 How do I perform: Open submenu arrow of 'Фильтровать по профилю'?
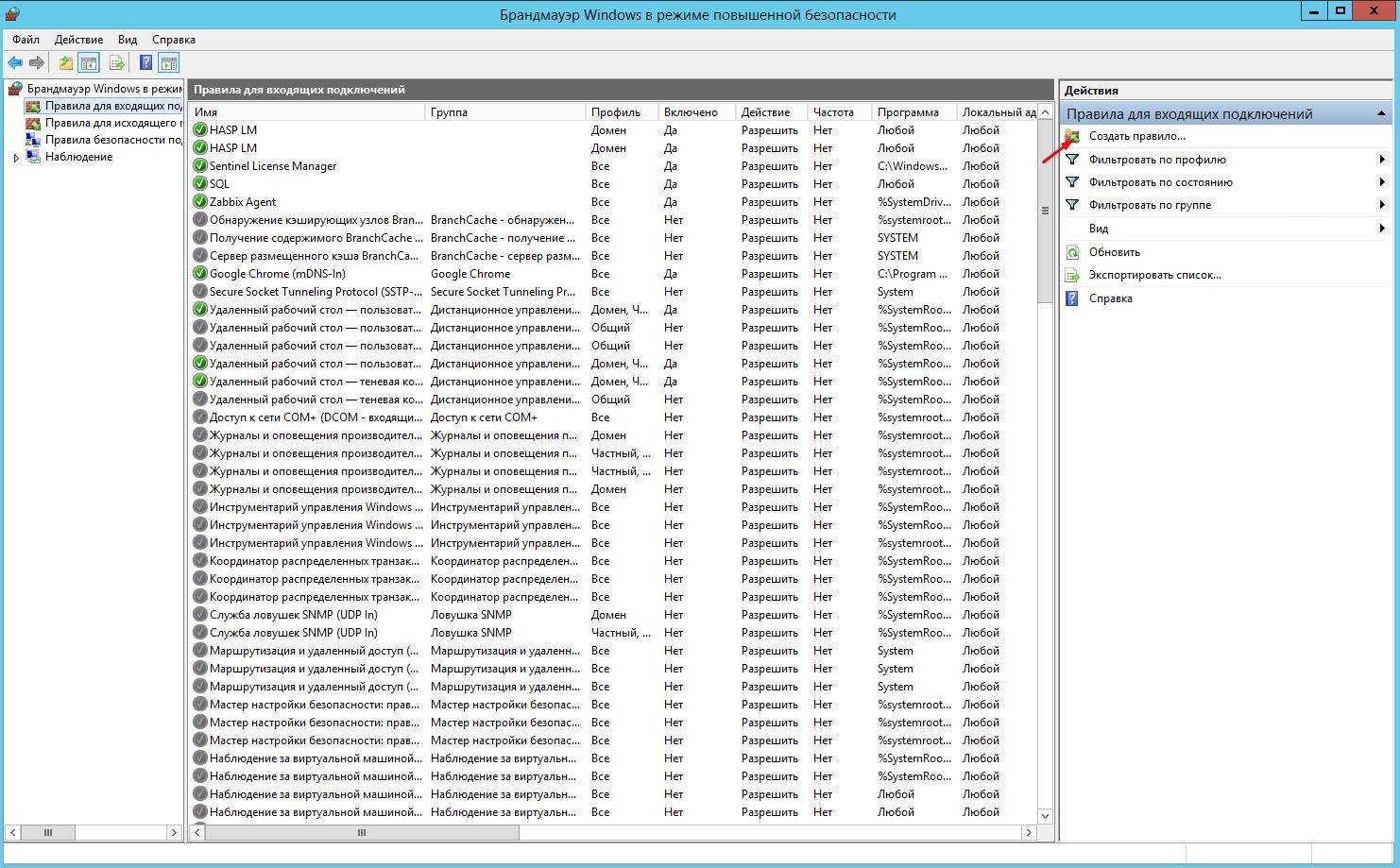(1382, 160)
